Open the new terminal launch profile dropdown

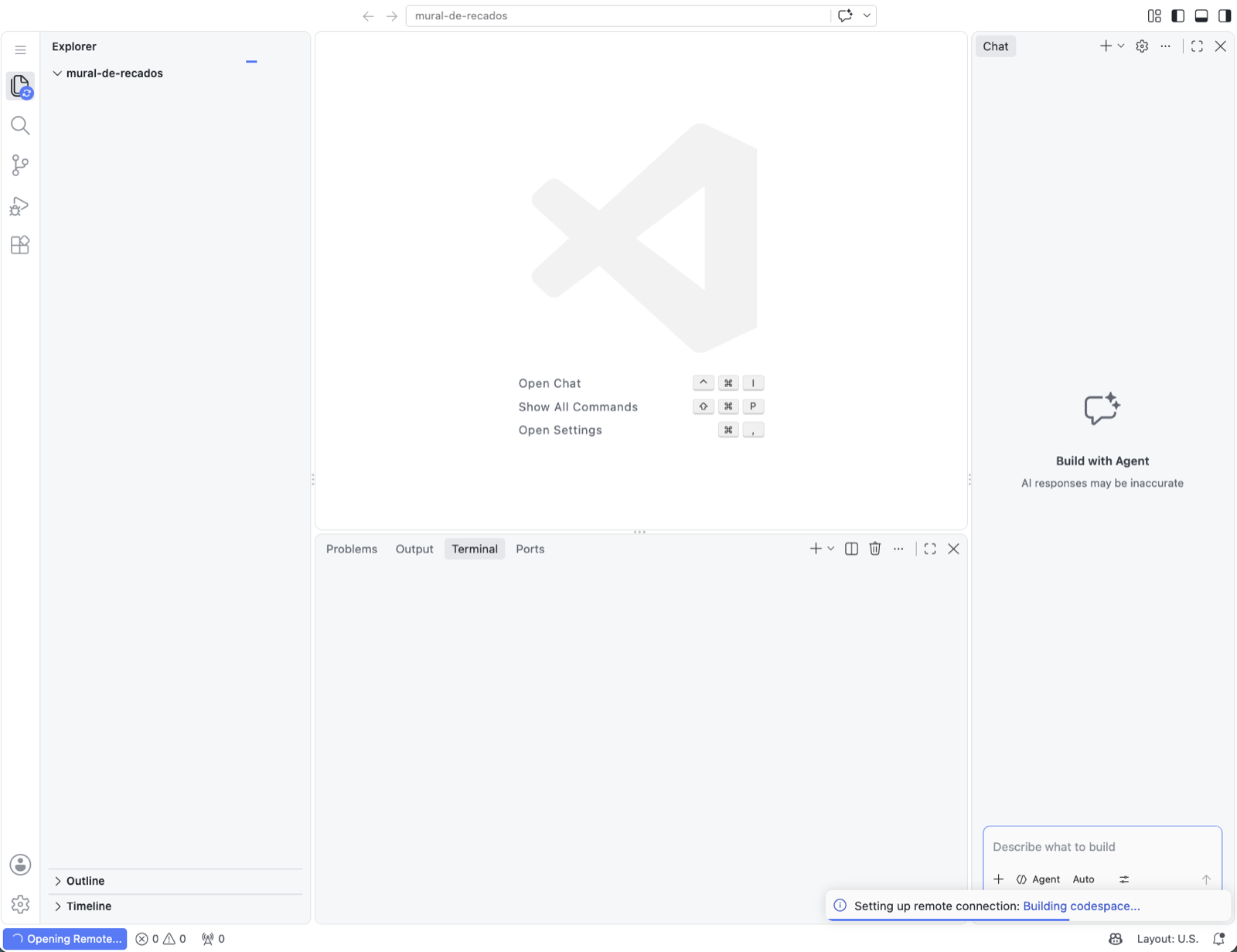pyautogui.click(x=831, y=549)
